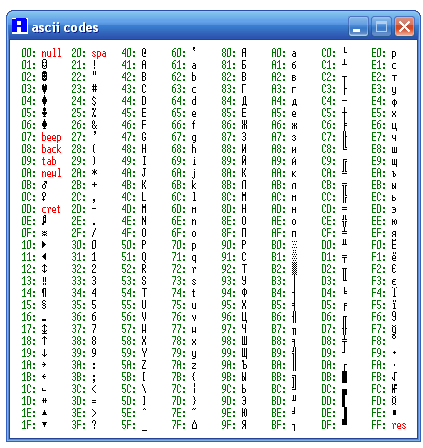Select the code label '18:'
Screen dimensions: 423x448
[29, 341]
